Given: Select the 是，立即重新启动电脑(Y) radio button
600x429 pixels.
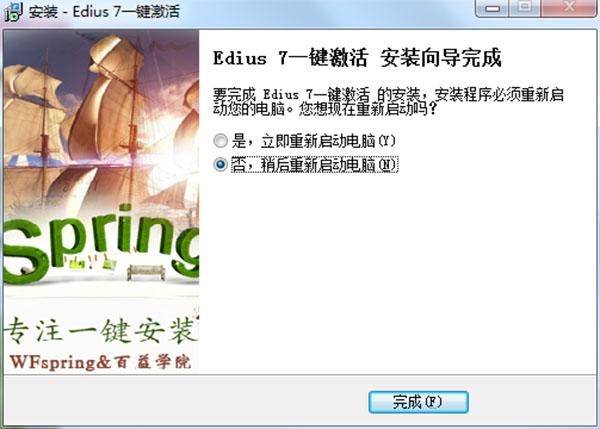Looking at the screenshot, I should (x=220, y=141).
